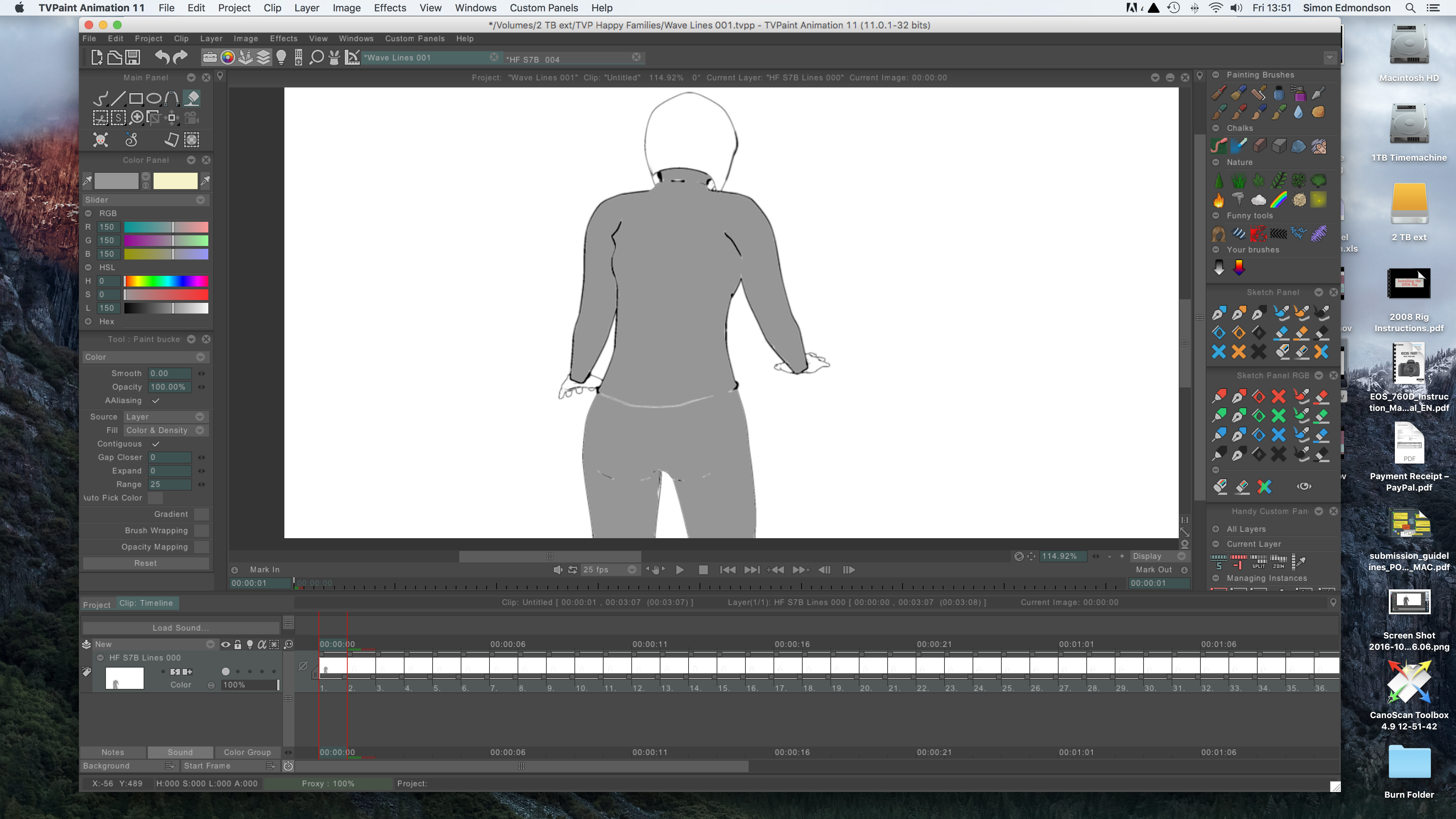This screenshot has height=819, width=1456.
Task: Adjust the Hue rainbow slider
Action: coord(166,281)
